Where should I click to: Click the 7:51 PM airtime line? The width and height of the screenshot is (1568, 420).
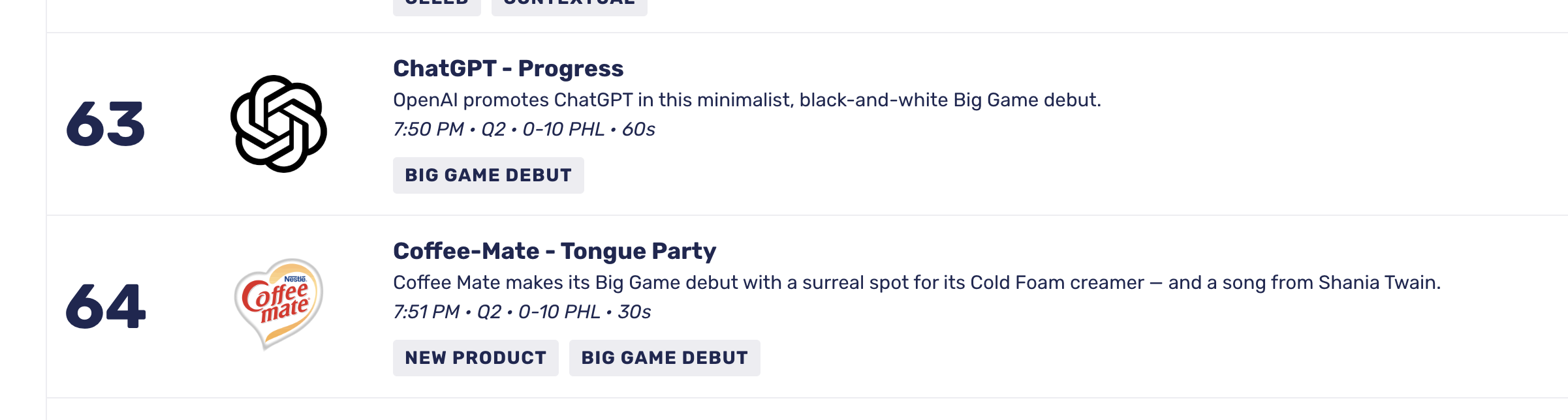pyautogui.click(x=522, y=312)
